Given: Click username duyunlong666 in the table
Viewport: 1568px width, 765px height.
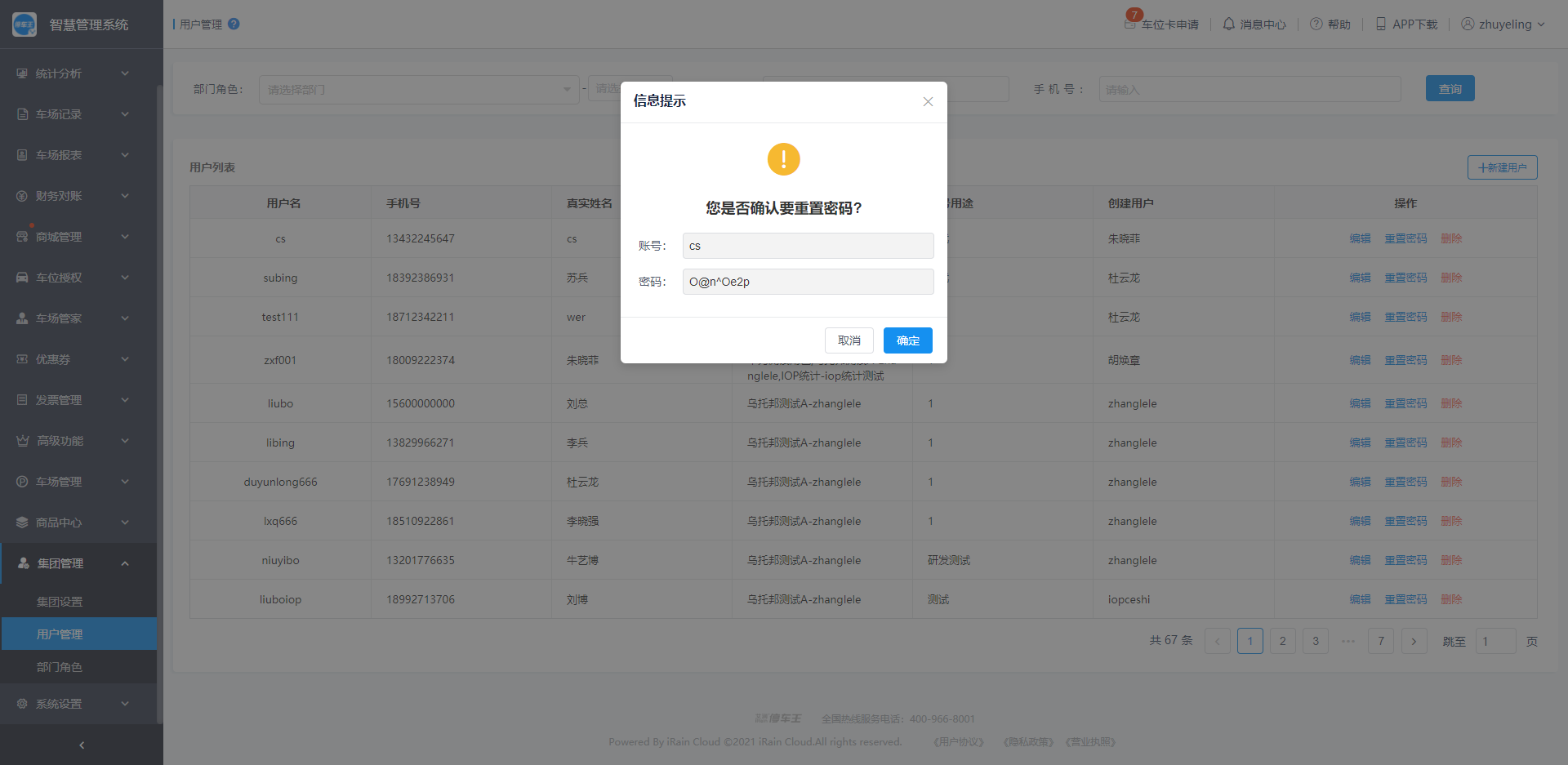Looking at the screenshot, I should [x=280, y=482].
